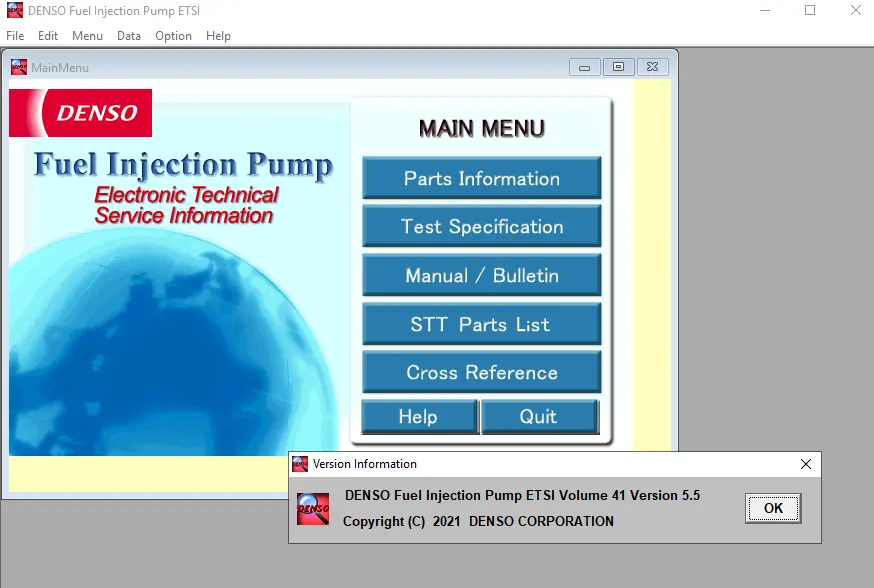Click the Help button in Main Menu
Viewport: 874px width, 588px height.
419,416
